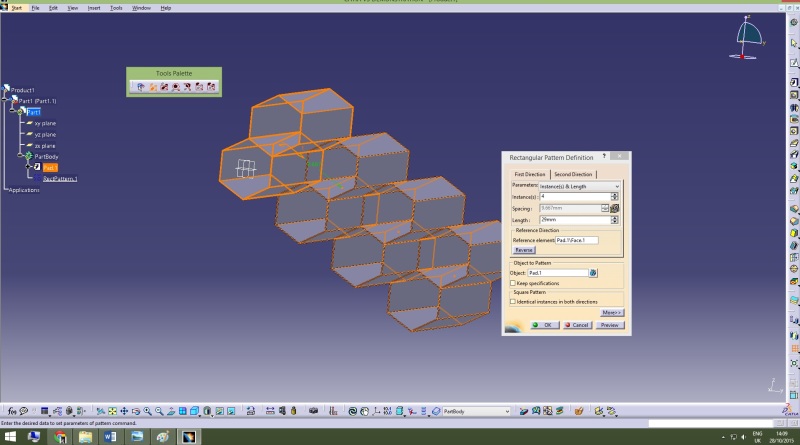Click first icon in Tools Palette

pos(141,87)
